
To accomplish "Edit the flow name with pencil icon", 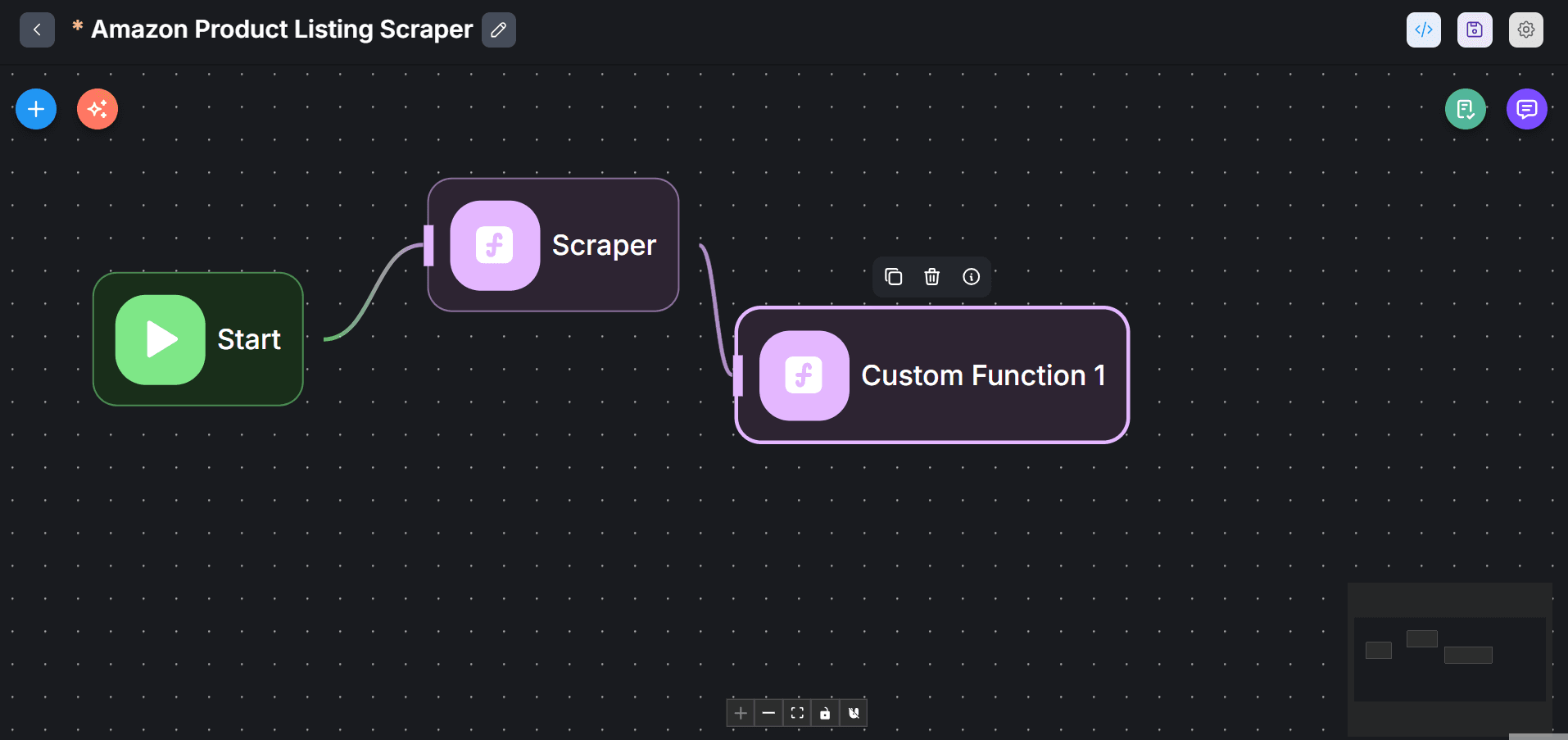I will 498,30.
